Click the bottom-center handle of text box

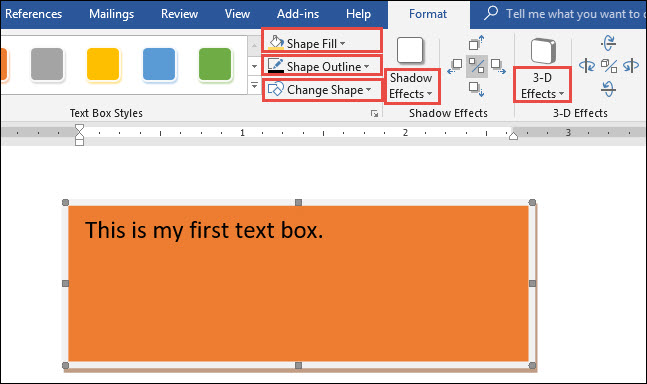299,365
